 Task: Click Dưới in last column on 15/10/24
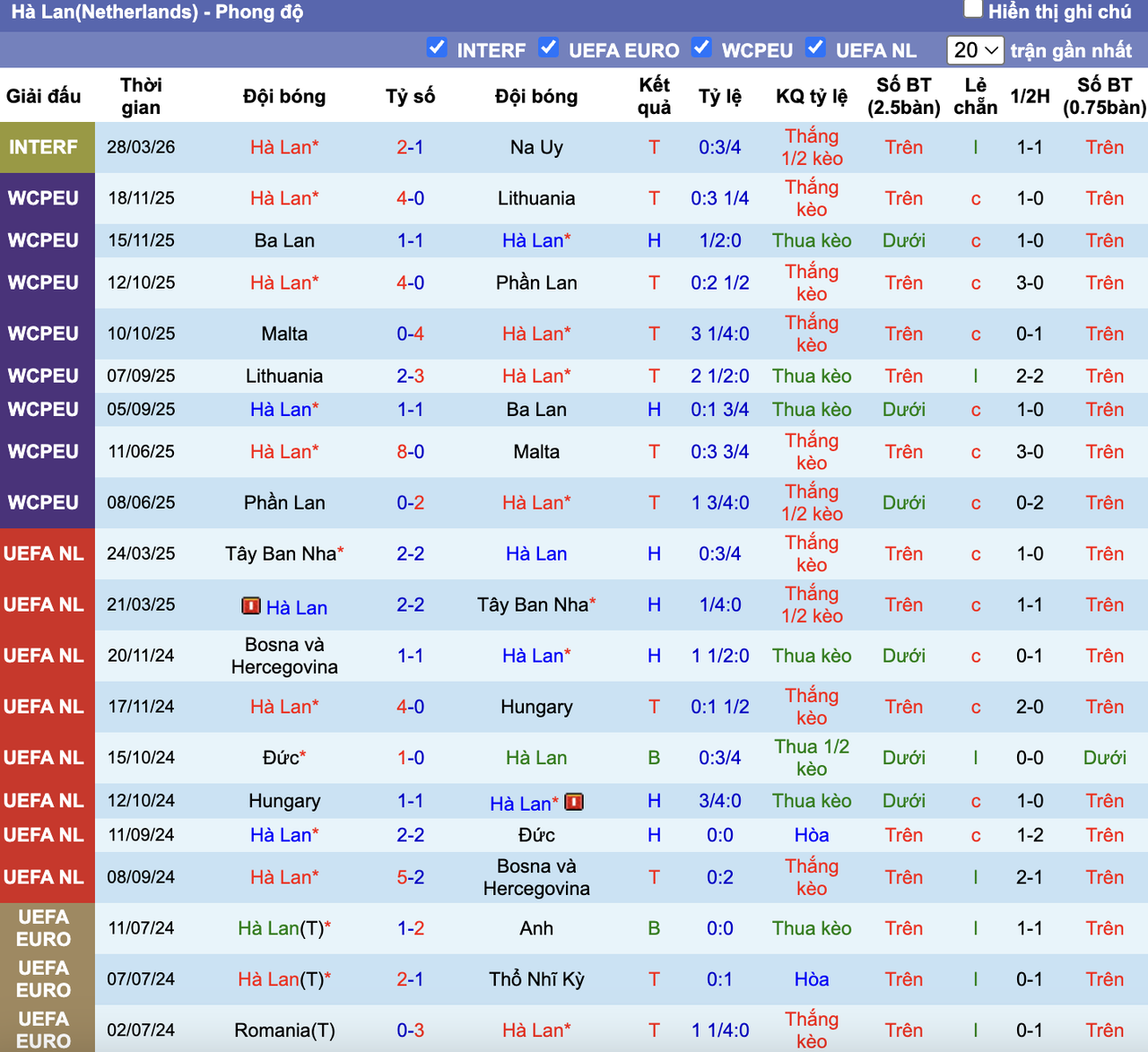(1104, 758)
